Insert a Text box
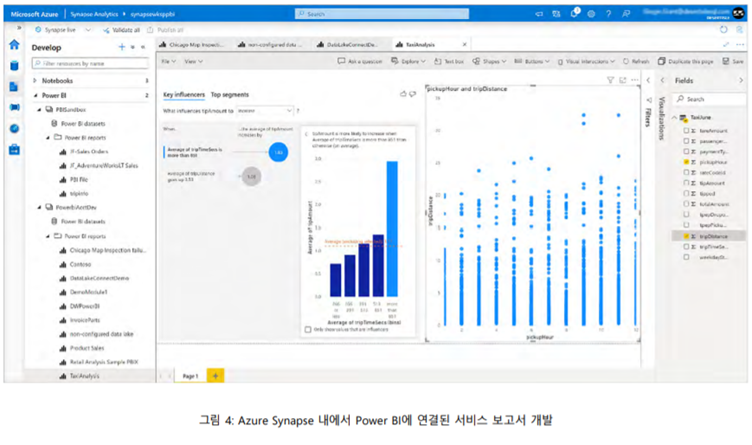The image size is (752, 445). pos(449,61)
